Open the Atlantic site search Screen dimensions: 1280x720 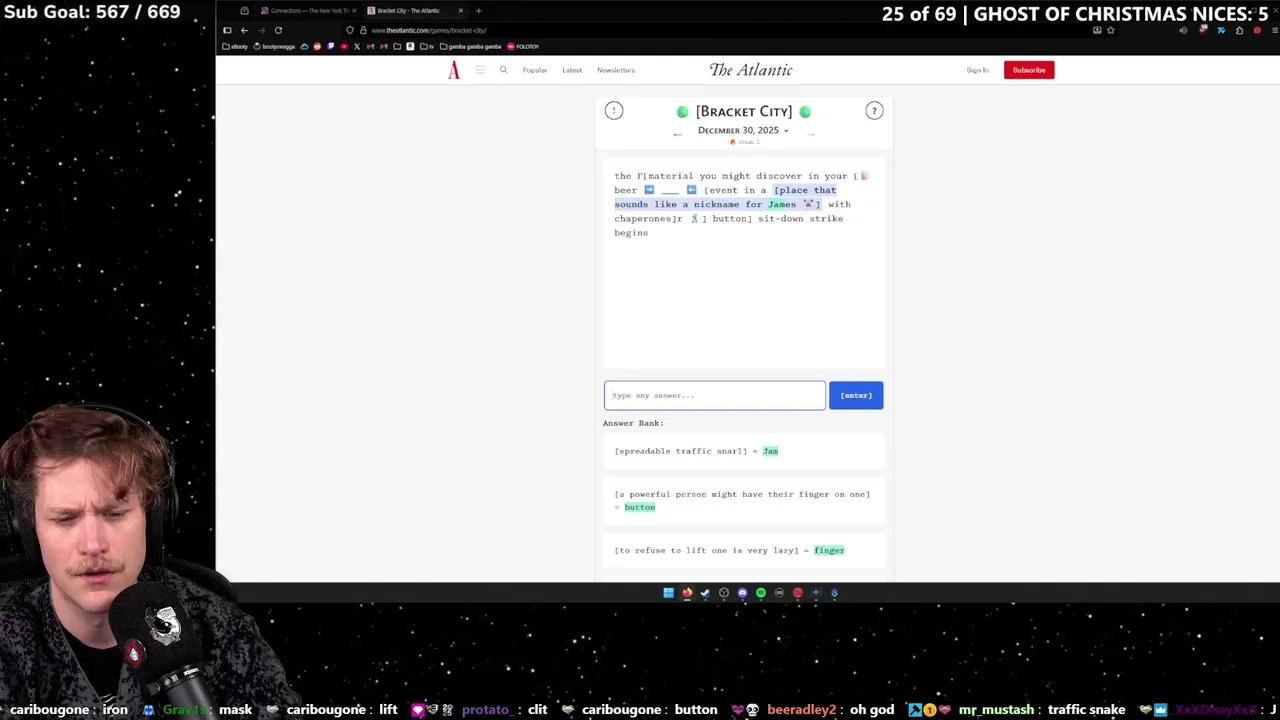(503, 70)
